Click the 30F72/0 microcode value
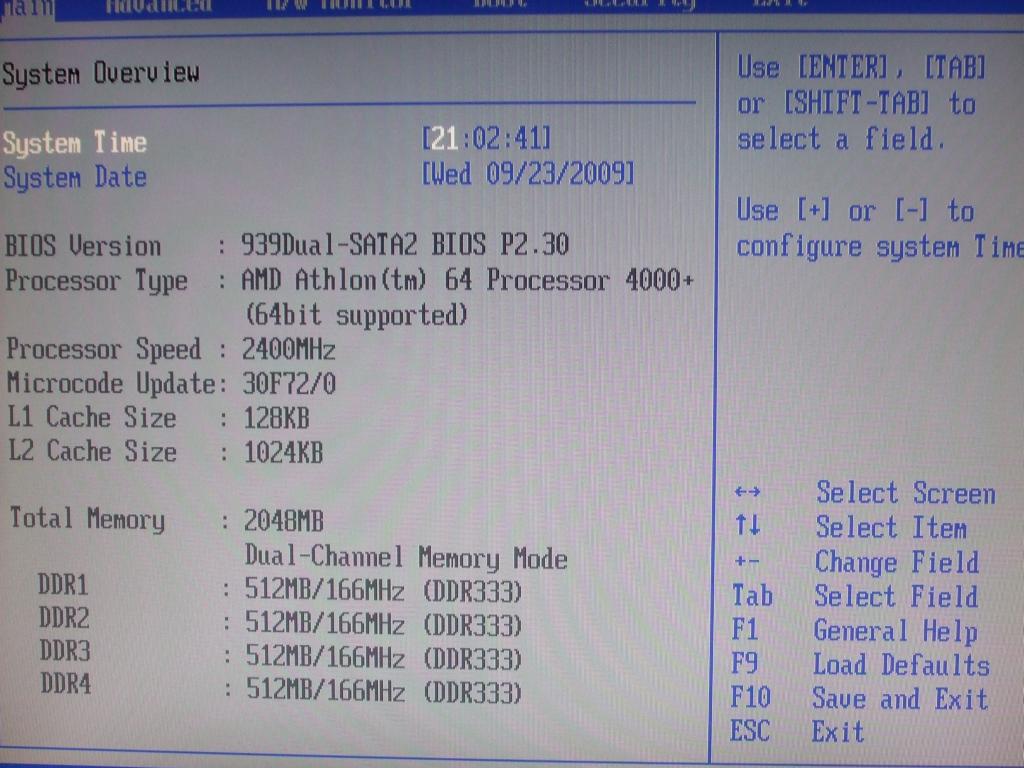1024x768 pixels. [x=289, y=384]
